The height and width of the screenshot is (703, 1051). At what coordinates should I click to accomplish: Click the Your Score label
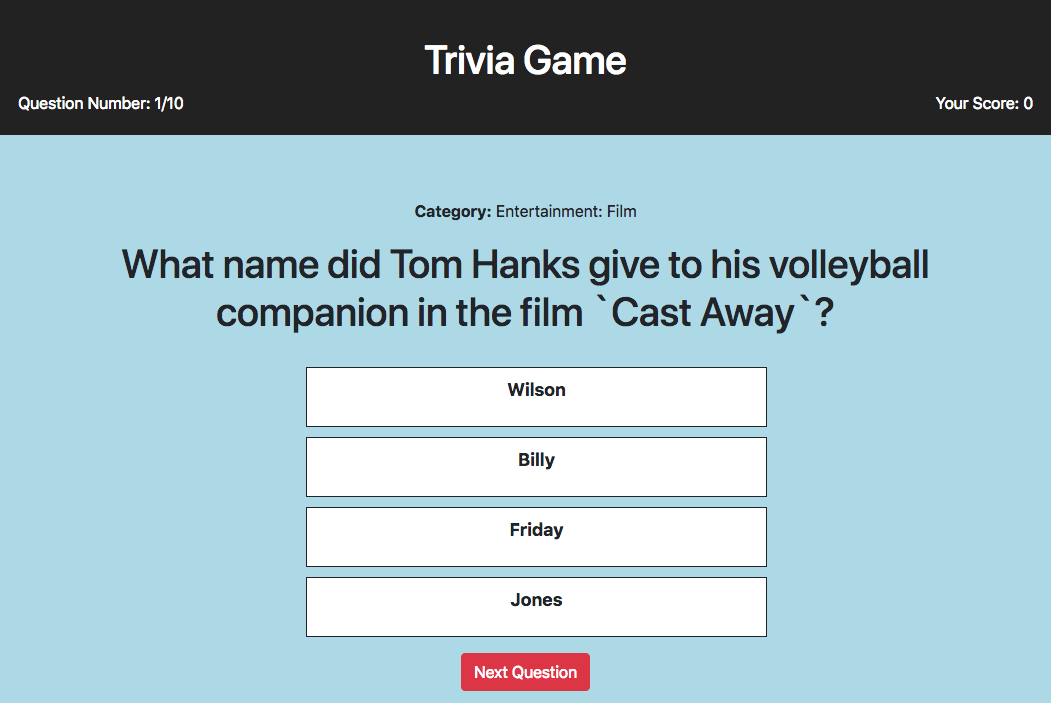977,103
